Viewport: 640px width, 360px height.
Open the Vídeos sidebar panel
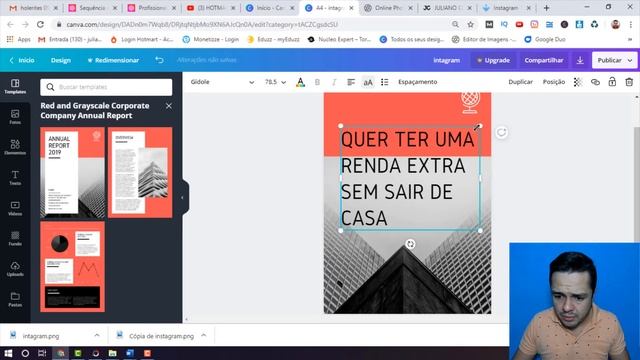[15, 208]
